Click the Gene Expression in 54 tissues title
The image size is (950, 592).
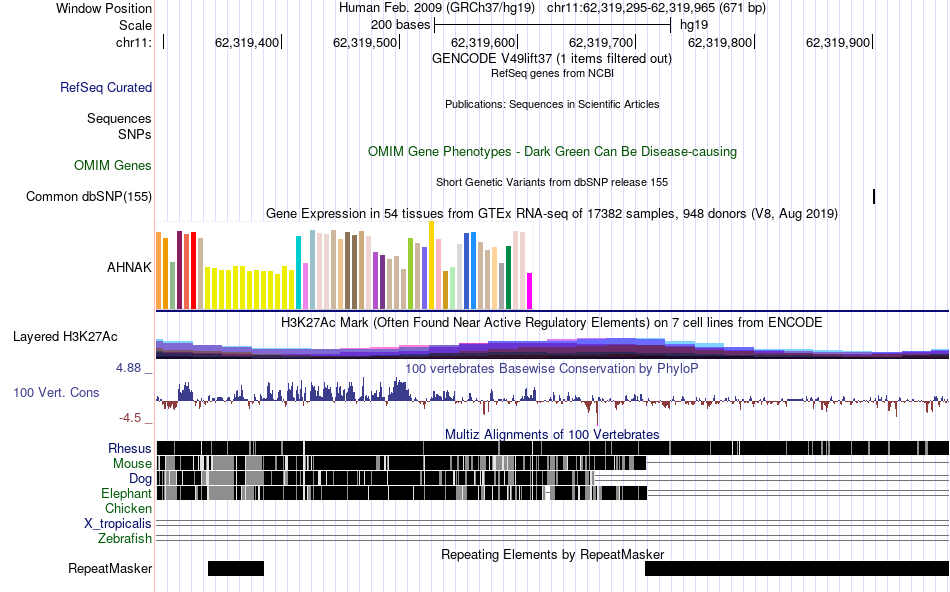(x=552, y=213)
